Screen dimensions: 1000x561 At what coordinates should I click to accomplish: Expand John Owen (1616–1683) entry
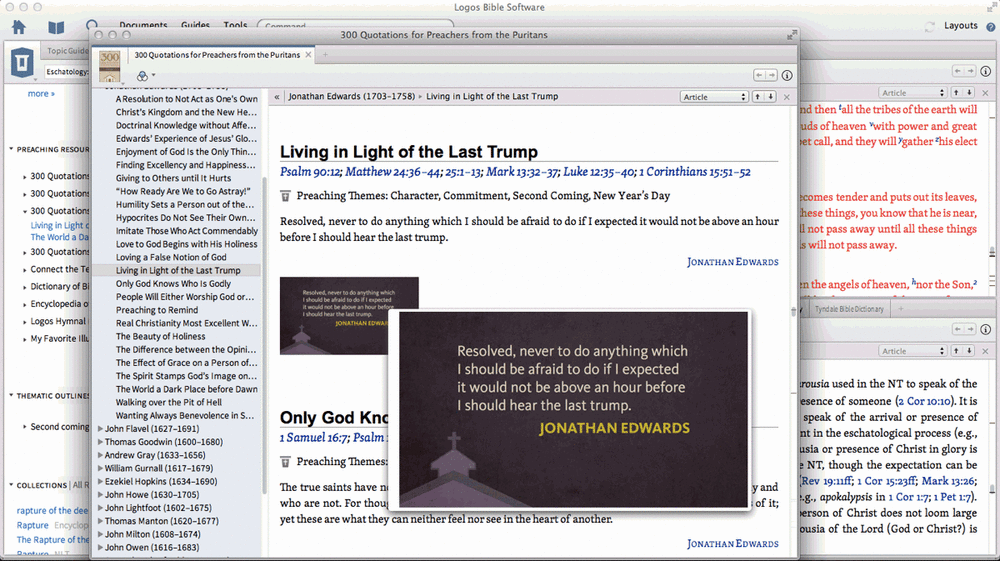pos(100,548)
